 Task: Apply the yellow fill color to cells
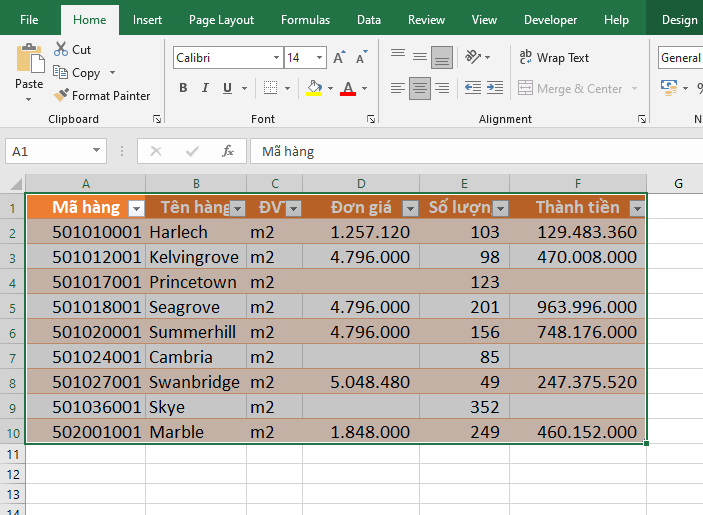[314, 88]
